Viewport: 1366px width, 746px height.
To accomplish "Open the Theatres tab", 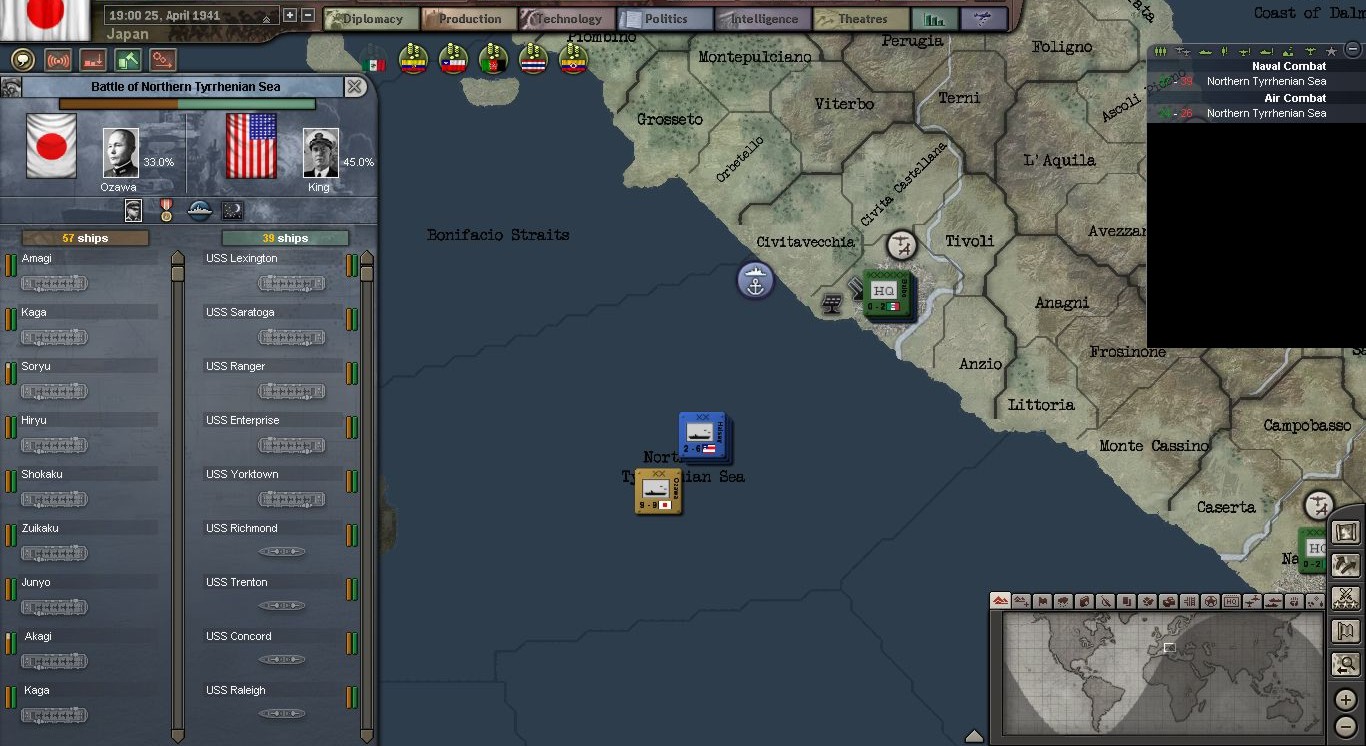I will (x=861, y=19).
